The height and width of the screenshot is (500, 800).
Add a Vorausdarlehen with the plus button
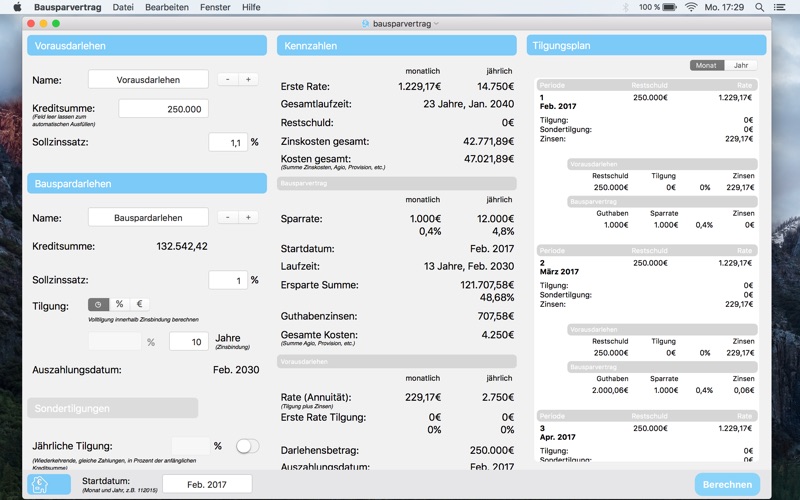[248, 80]
